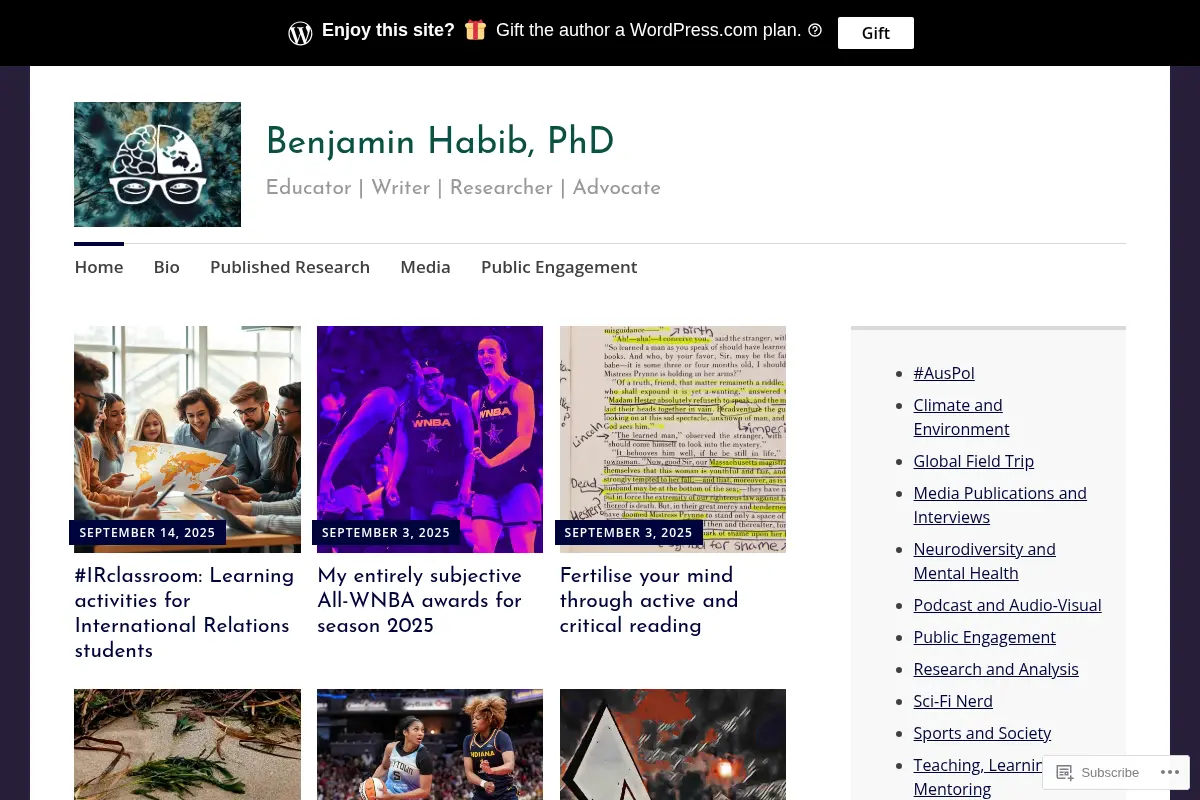Viewport: 1200px width, 800px height.
Task: Open the Bio menu item
Action: [x=167, y=267]
